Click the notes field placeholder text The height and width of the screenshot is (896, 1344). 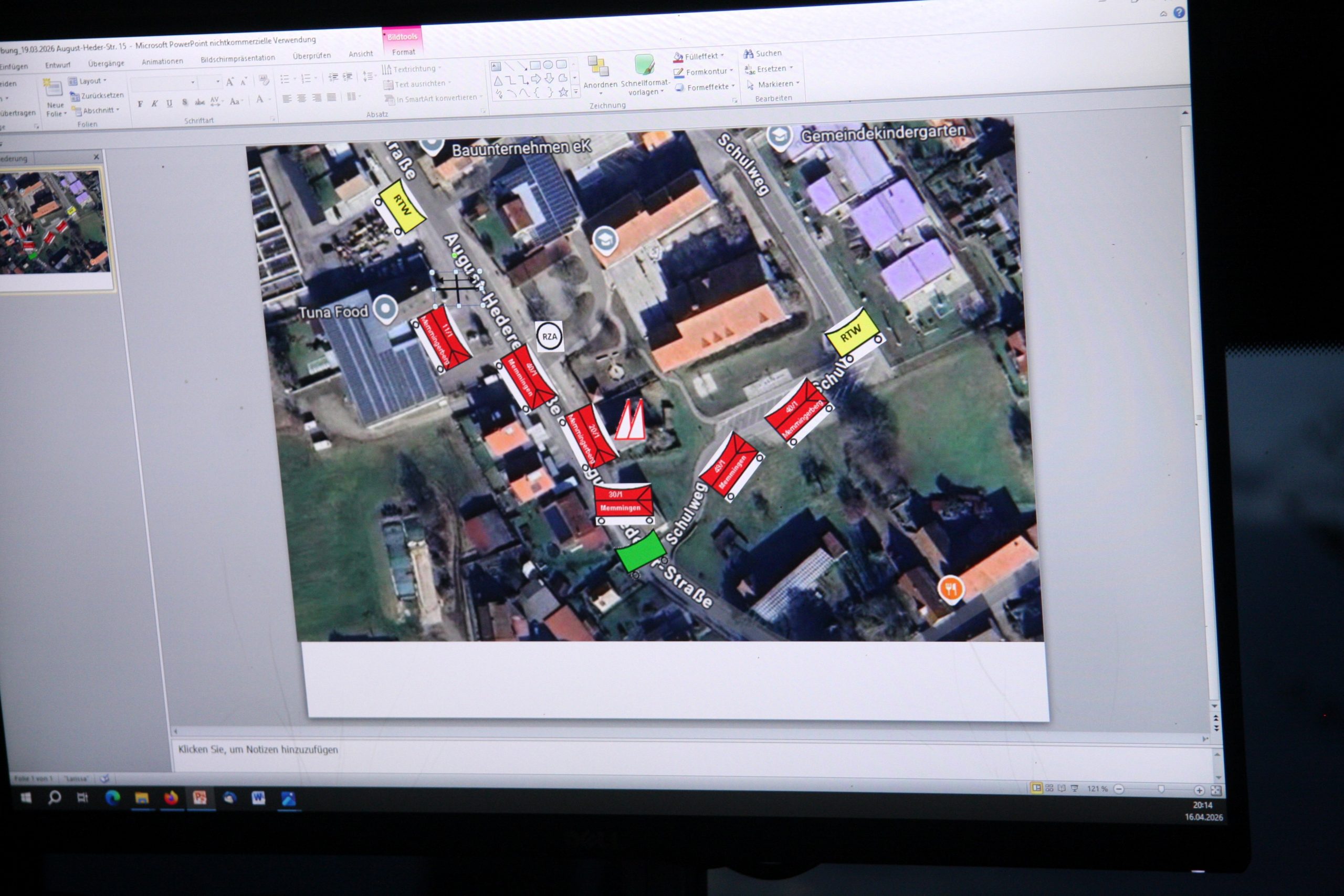click(258, 749)
